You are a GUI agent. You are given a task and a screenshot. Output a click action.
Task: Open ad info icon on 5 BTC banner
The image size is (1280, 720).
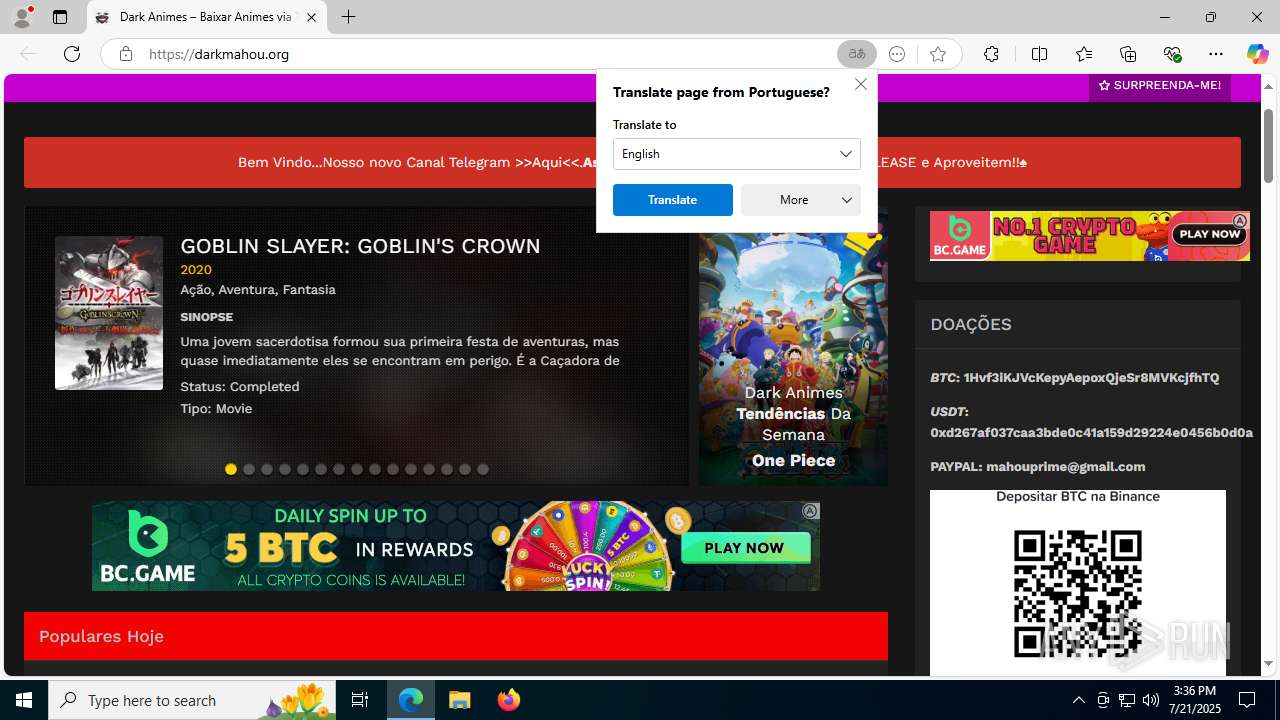(x=810, y=511)
